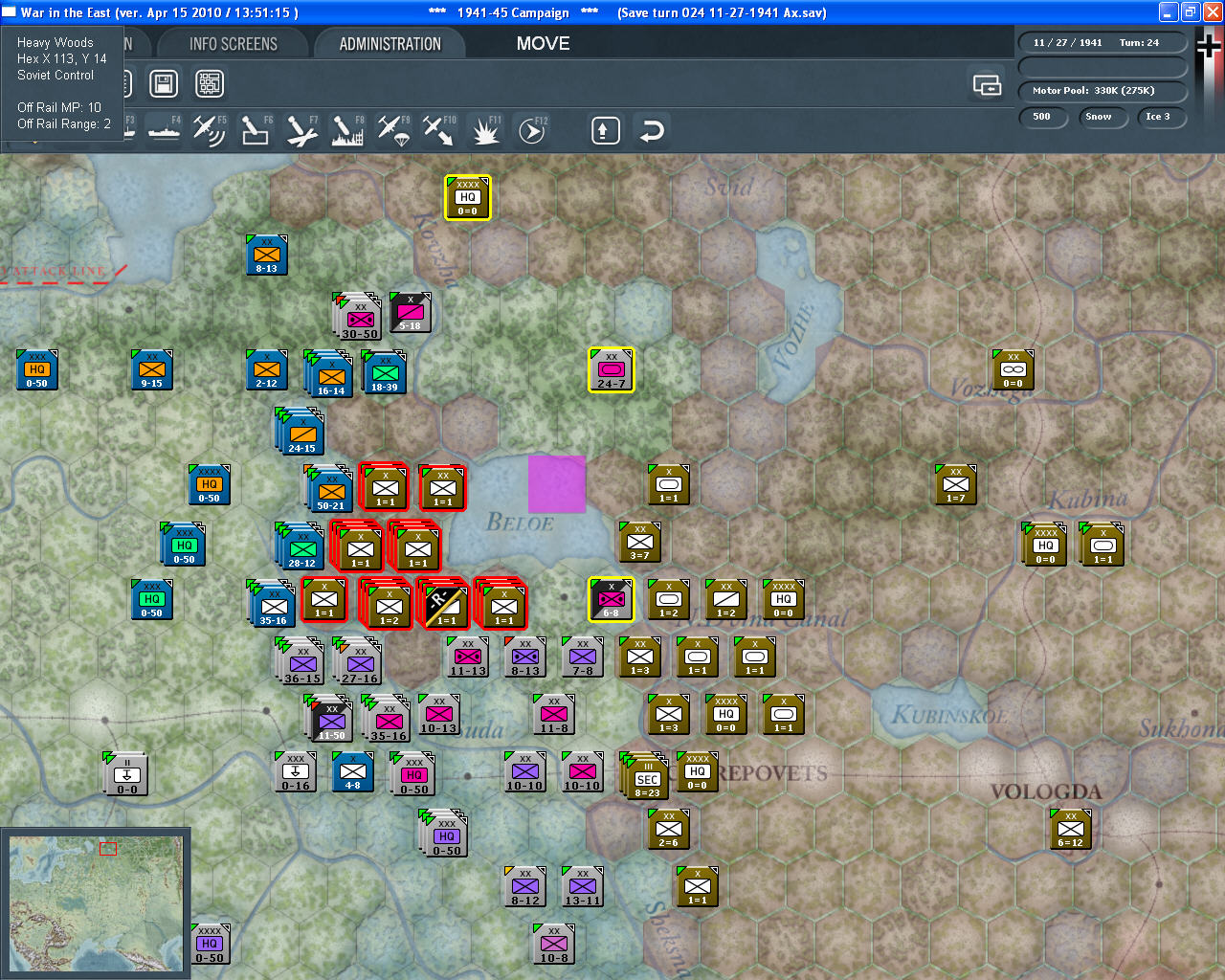Select the 0-0 anchor unit
The width and height of the screenshot is (1225, 980).
(x=125, y=773)
